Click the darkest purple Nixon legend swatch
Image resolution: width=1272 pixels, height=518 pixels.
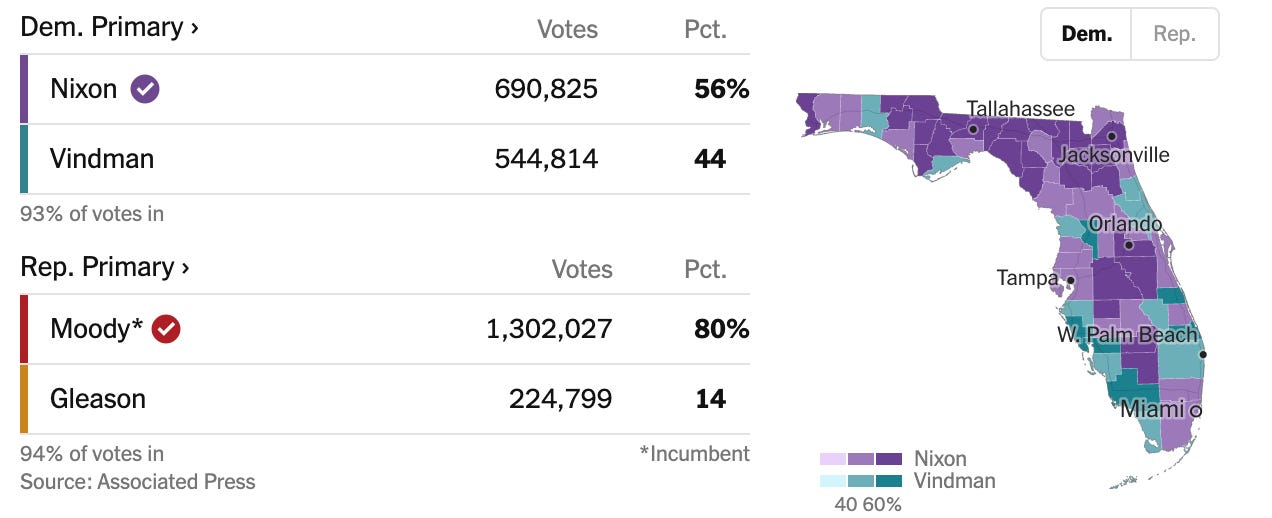(888, 459)
